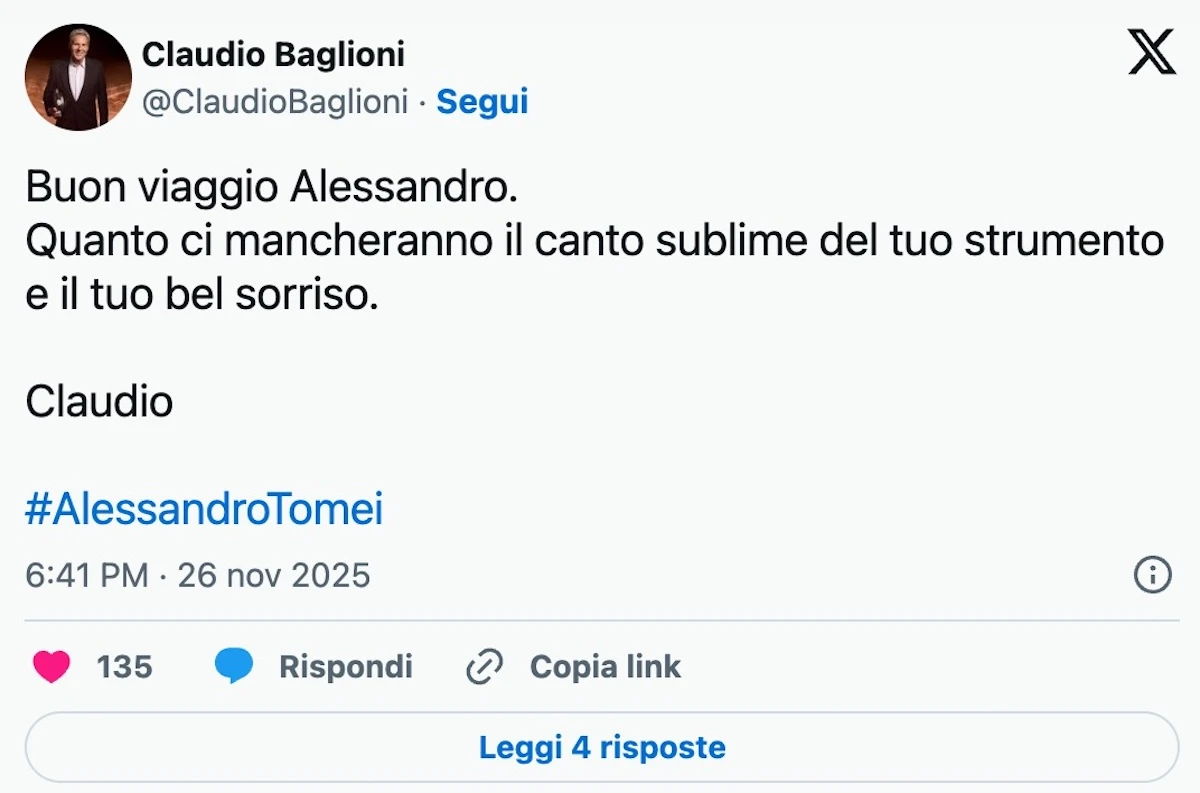Click the date 26 nov 2025
The height and width of the screenshot is (793, 1200).
tap(275, 575)
